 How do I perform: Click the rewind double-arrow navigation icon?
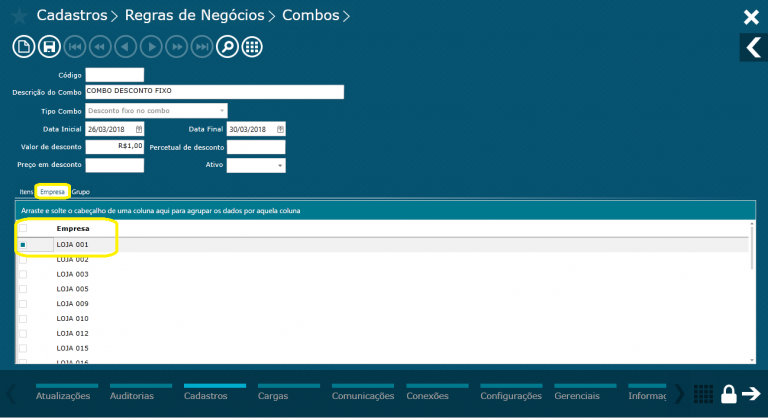[x=100, y=47]
